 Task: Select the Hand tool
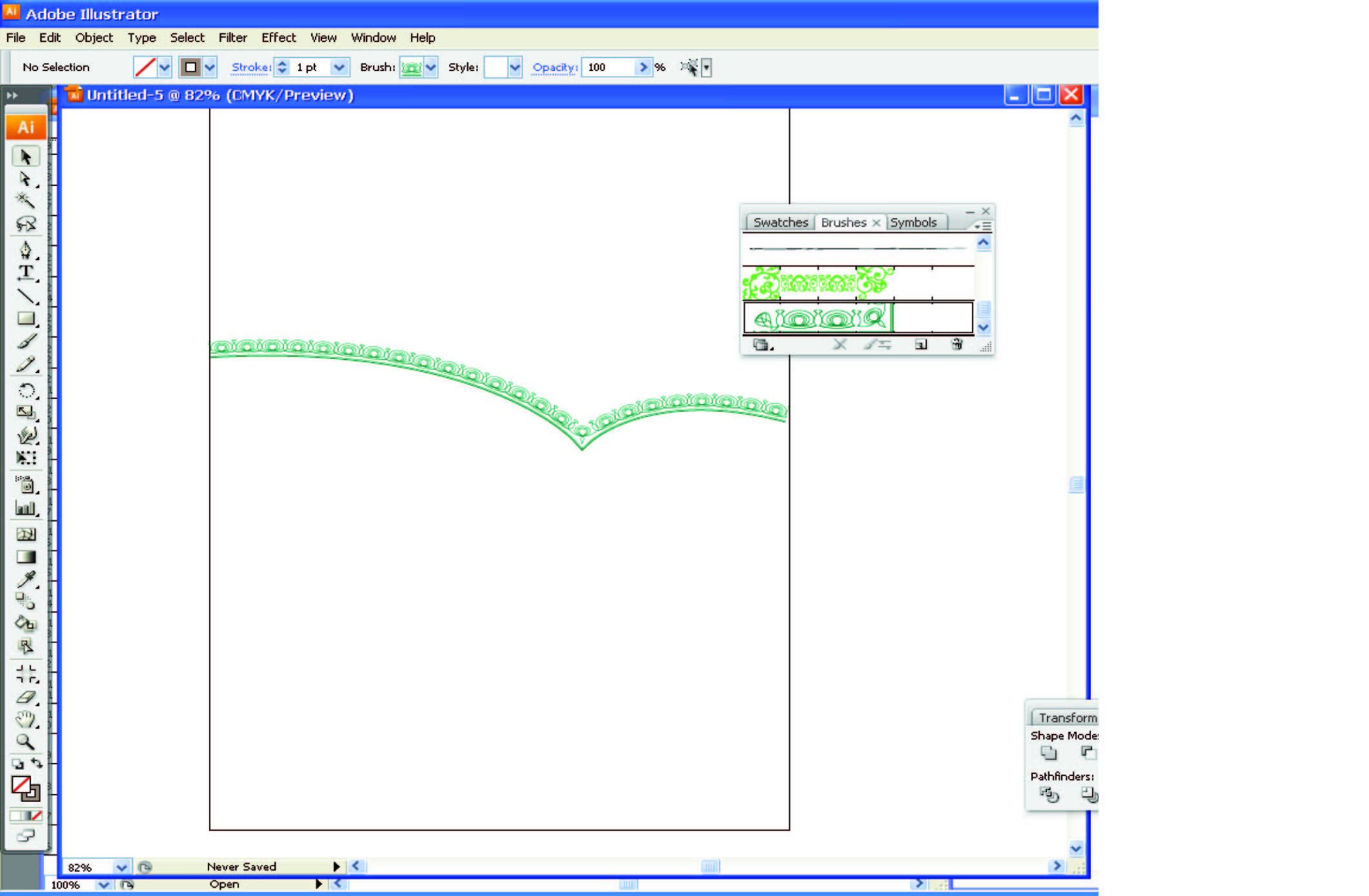click(x=25, y=719)
